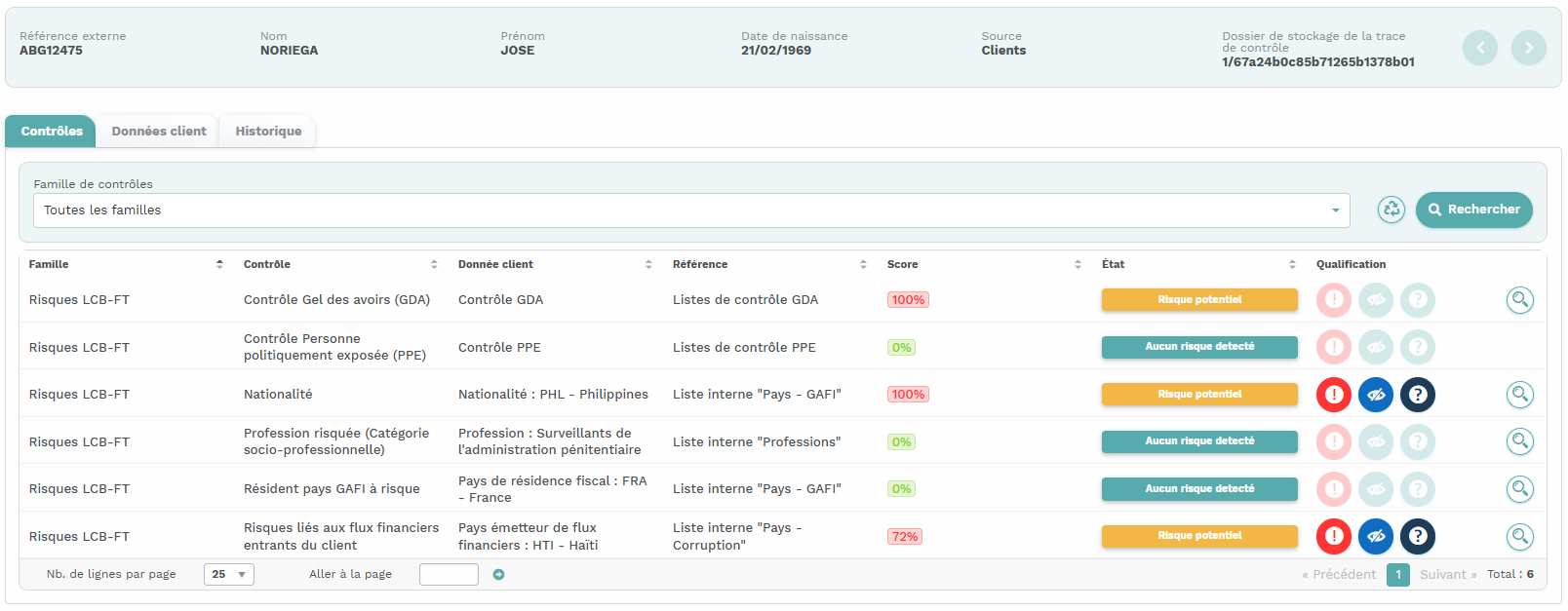Switch to the Données client tab
The image size is (1568, 611).
(x=159, y=132)
